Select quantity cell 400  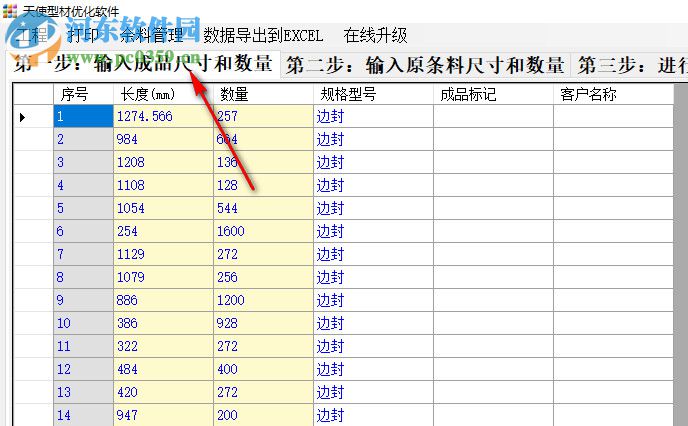[x=263, y=369]
